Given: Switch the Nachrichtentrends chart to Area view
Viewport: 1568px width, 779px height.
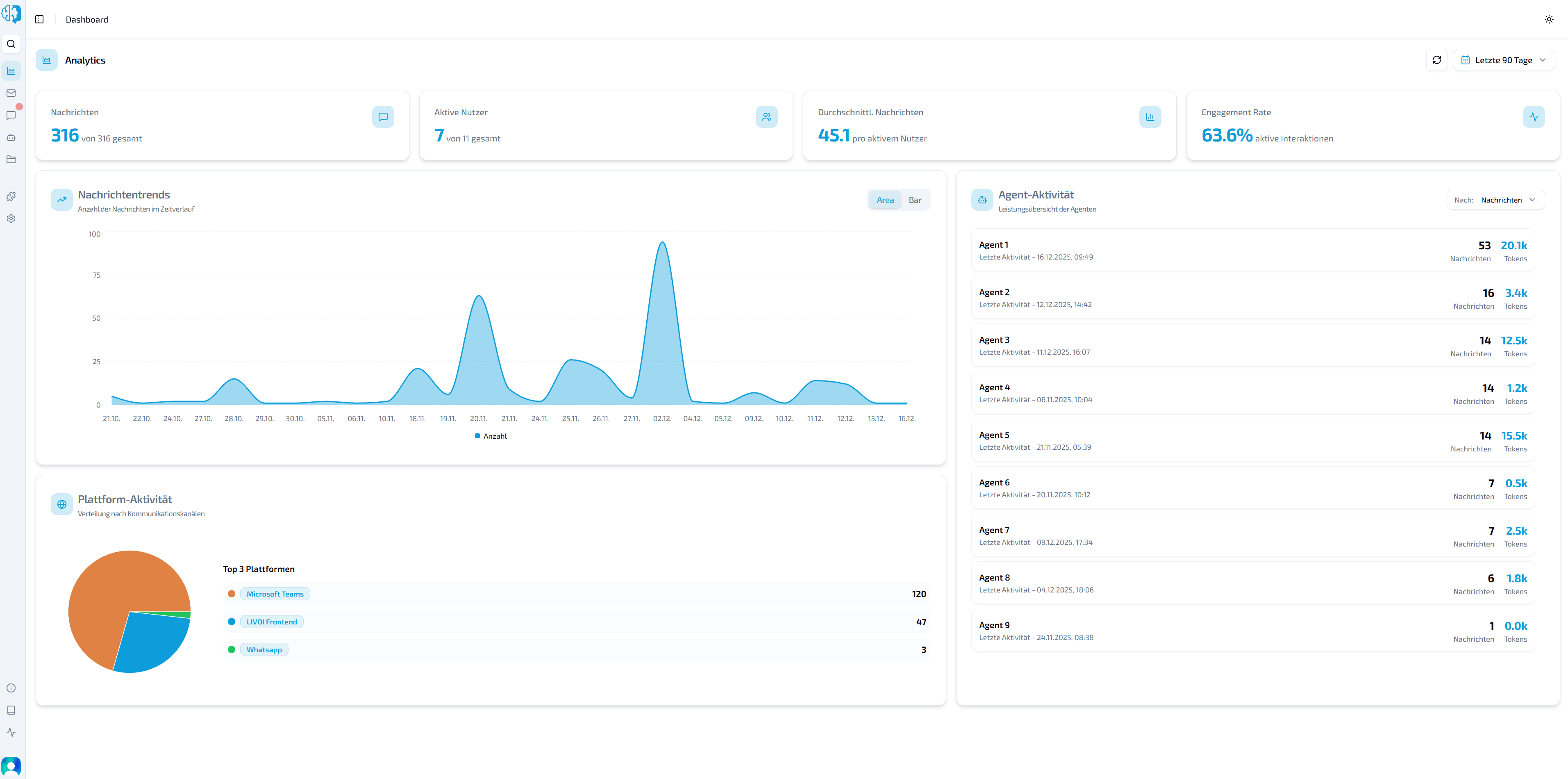Looking at the screenshot, I should tap(885, 199).
